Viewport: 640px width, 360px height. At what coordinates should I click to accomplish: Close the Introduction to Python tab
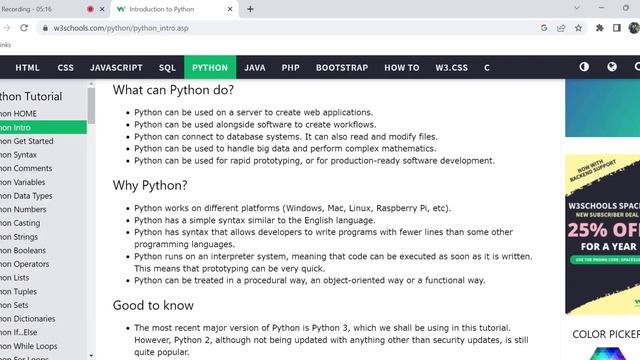230,9
